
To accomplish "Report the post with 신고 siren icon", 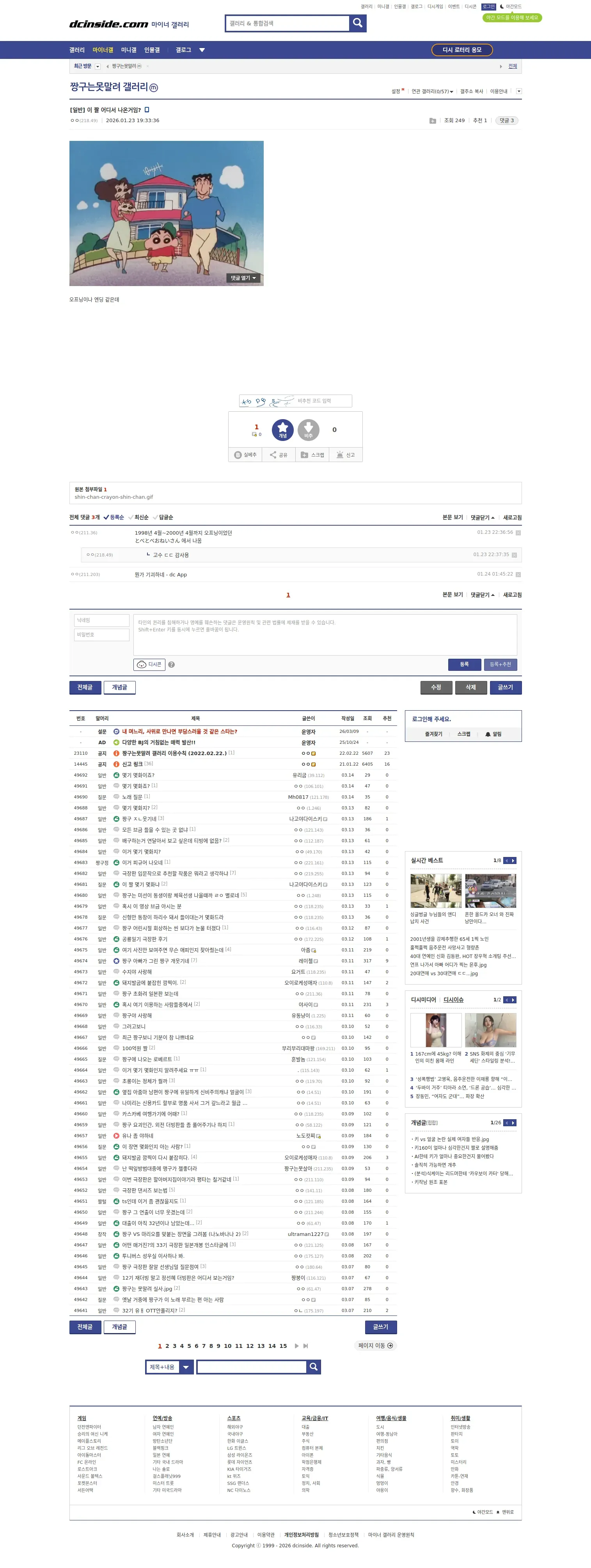I will (346, 455).
